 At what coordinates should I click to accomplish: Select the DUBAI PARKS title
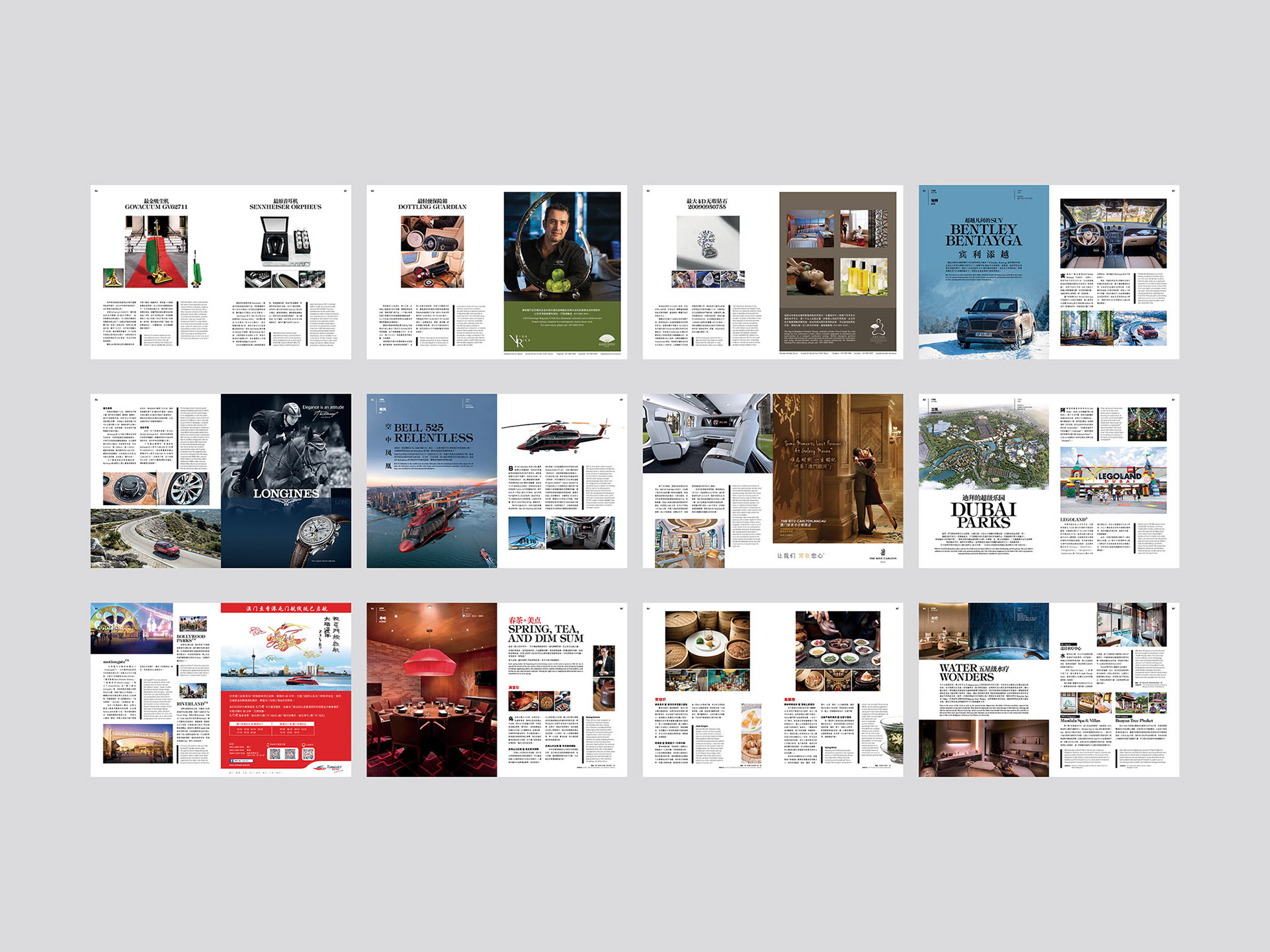(983, 515)
